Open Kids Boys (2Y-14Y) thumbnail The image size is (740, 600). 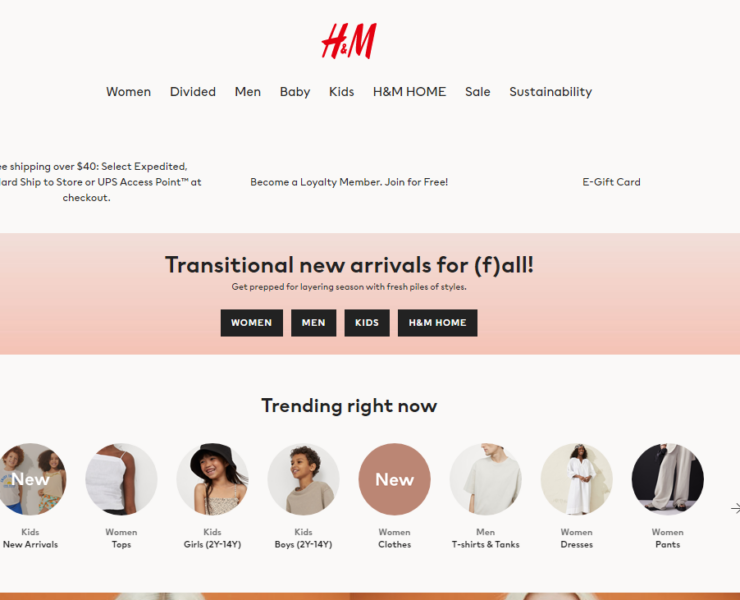pyautogui.click(x=303, y=479)
